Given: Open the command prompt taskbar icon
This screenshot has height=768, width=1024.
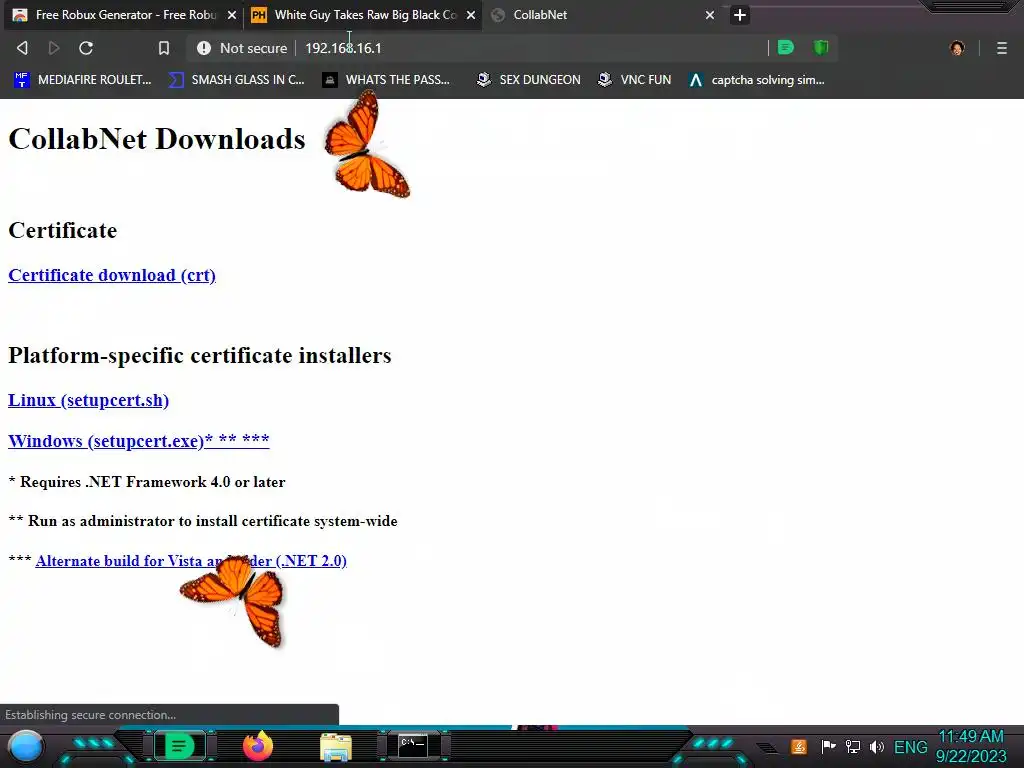Looking at the screenshot, I should tap(413, 746).
